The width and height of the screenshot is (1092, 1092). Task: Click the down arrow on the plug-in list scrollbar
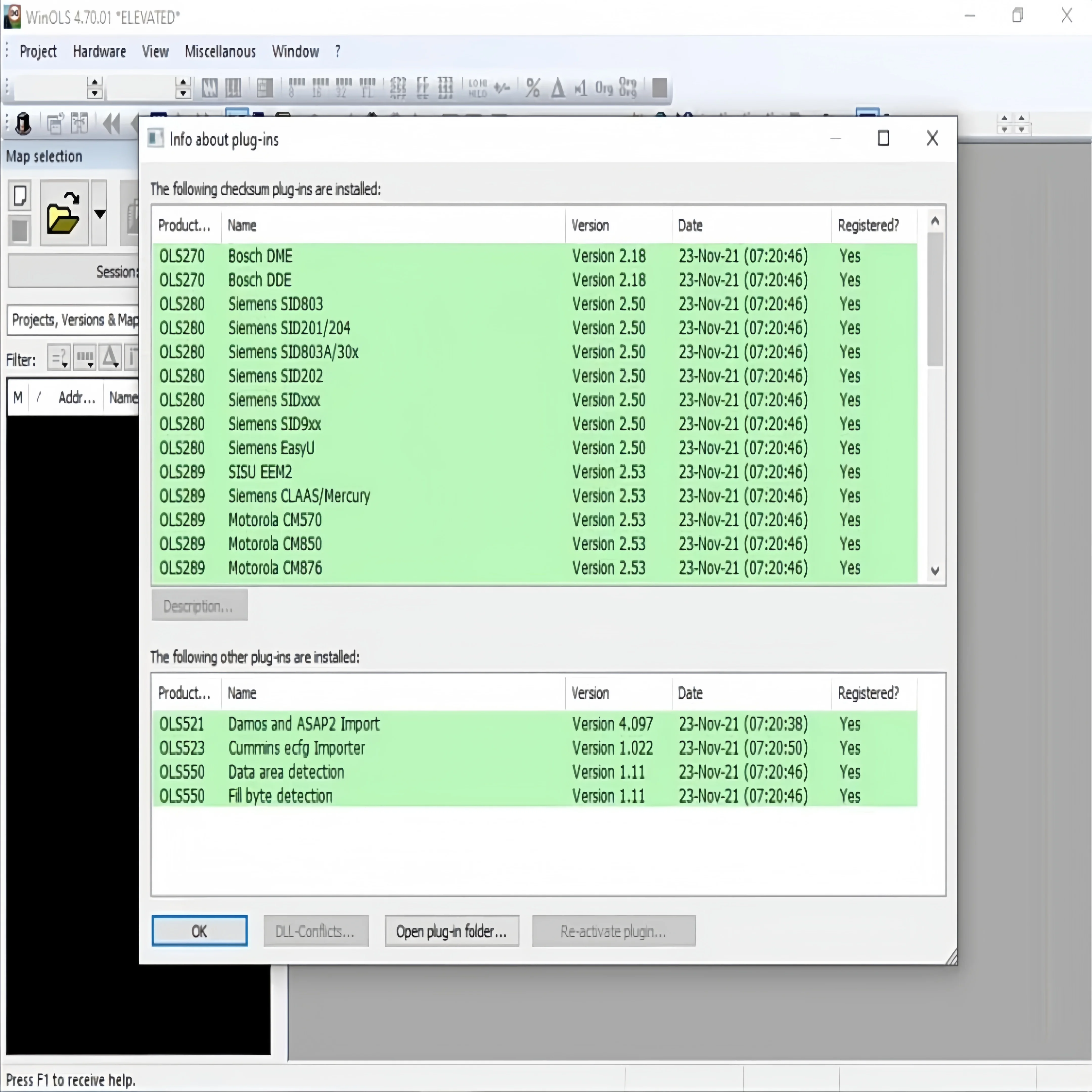[x=935, y=571]
